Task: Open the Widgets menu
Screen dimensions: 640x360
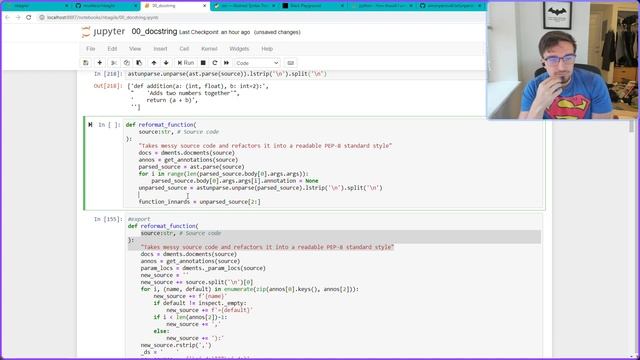Action: click(x=239, y=49)
